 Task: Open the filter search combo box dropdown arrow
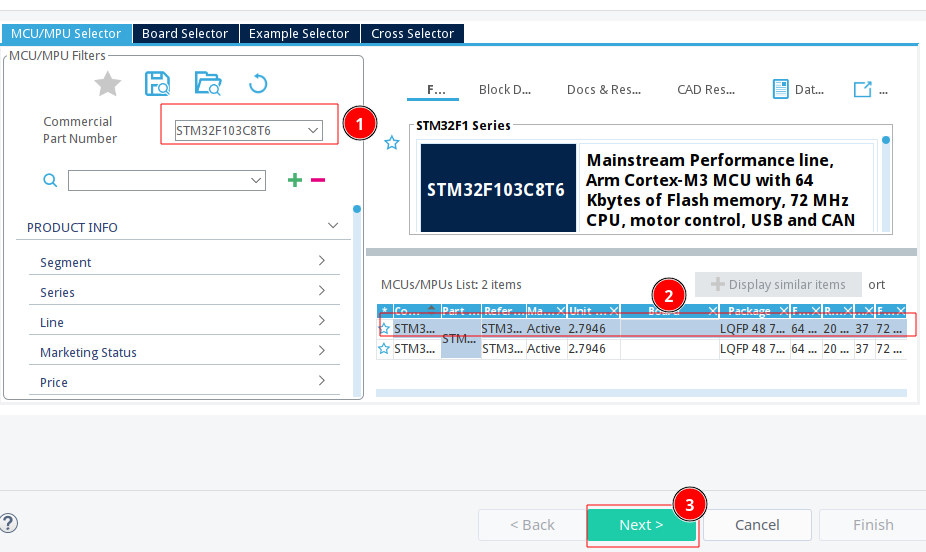[256, 181]
